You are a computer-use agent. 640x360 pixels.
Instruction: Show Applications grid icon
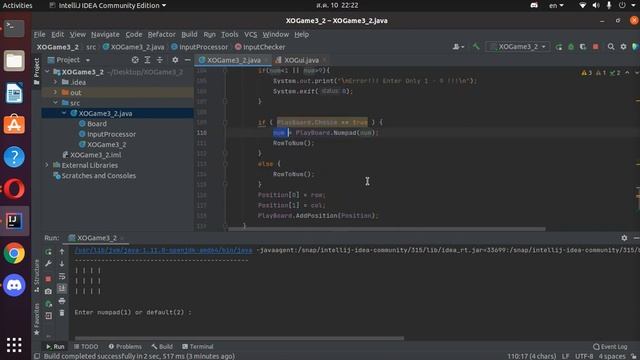14,344
